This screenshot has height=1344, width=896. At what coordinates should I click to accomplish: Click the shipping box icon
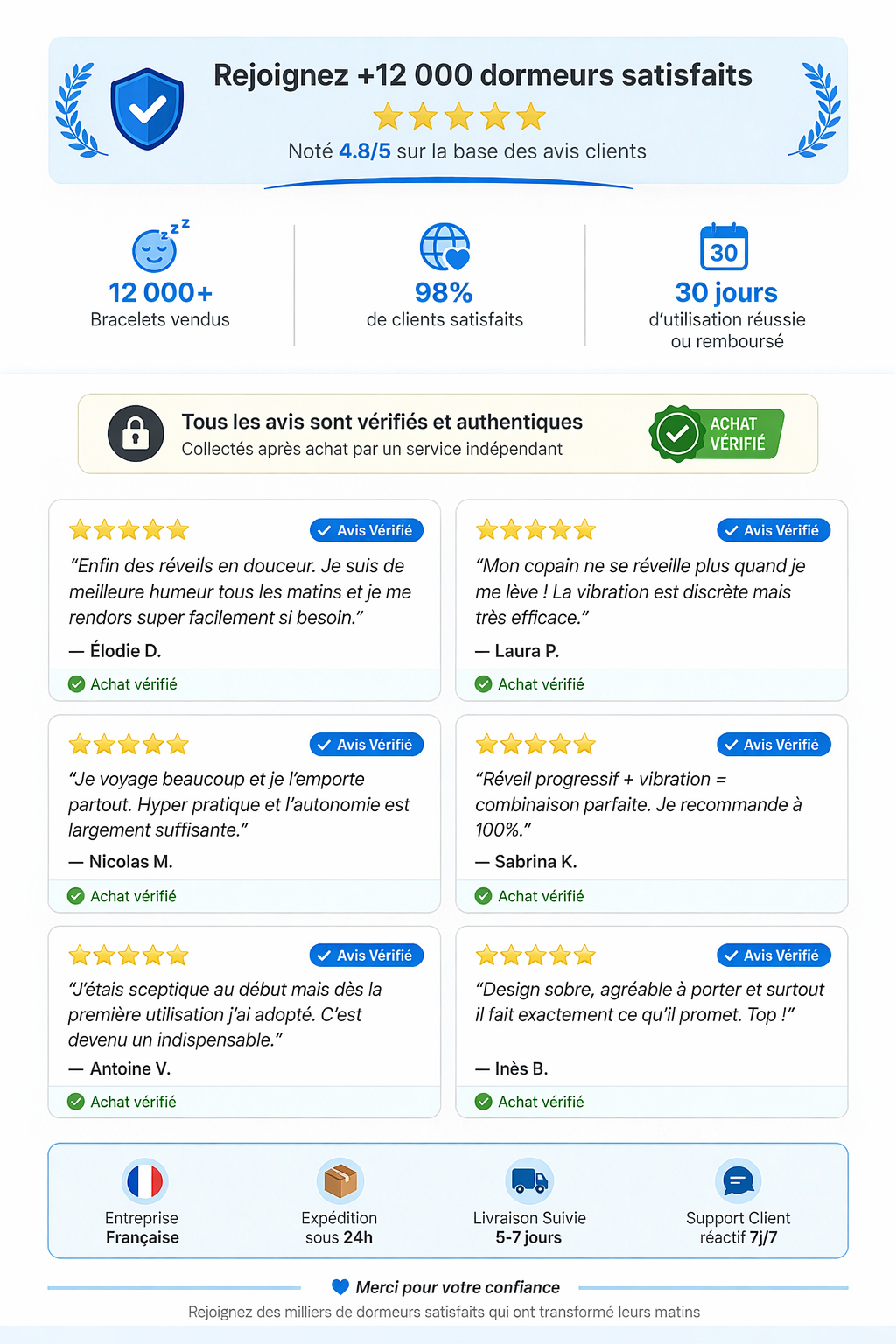(339, 1181)
